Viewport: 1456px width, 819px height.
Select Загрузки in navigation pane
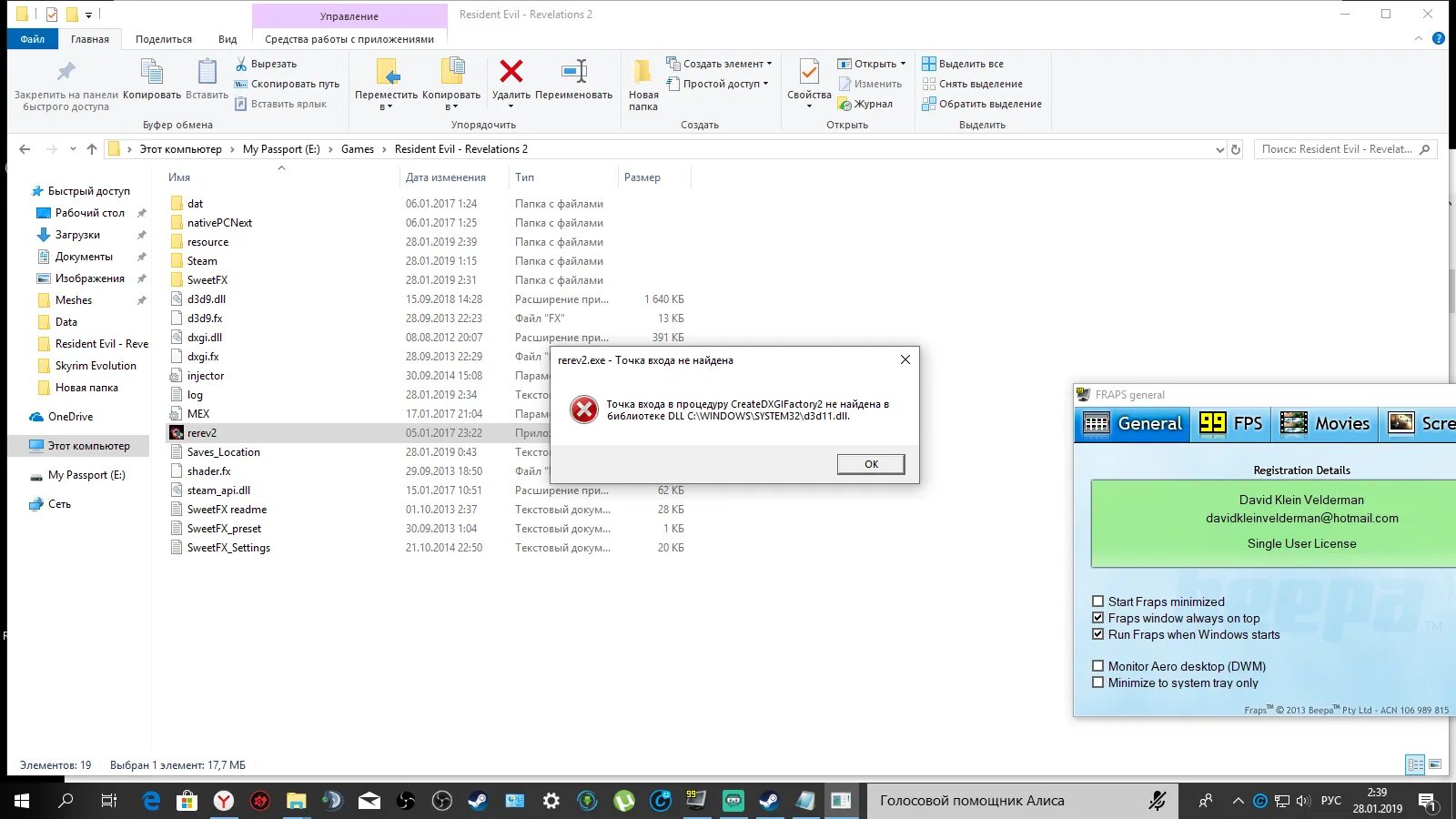coord(77,235)
